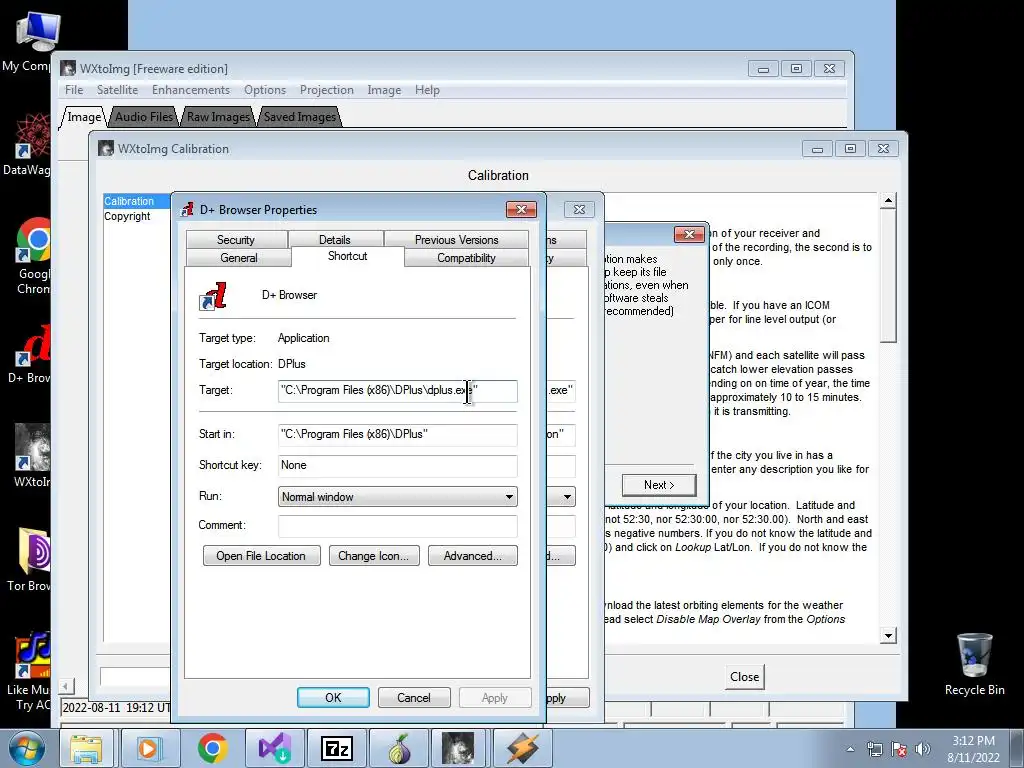Switch to the Security tab
1024x768 pixels.
pos(236,240)
